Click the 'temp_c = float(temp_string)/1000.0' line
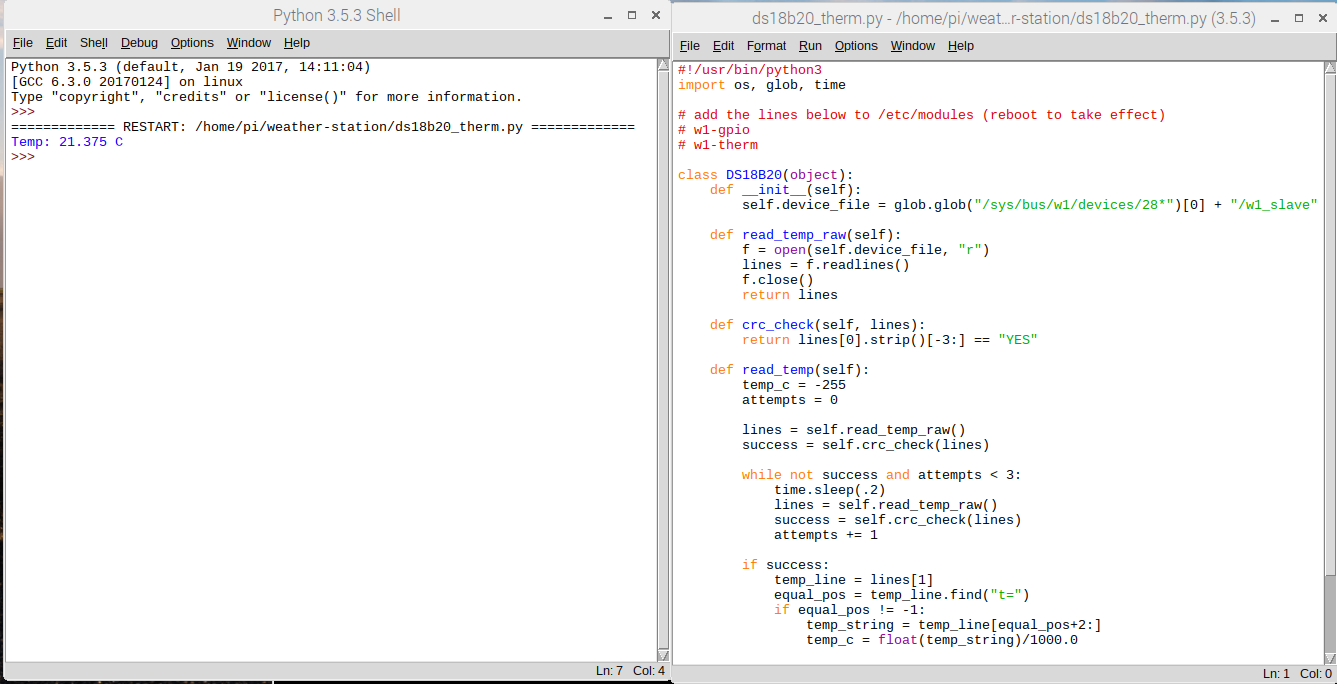 point(942,640)
